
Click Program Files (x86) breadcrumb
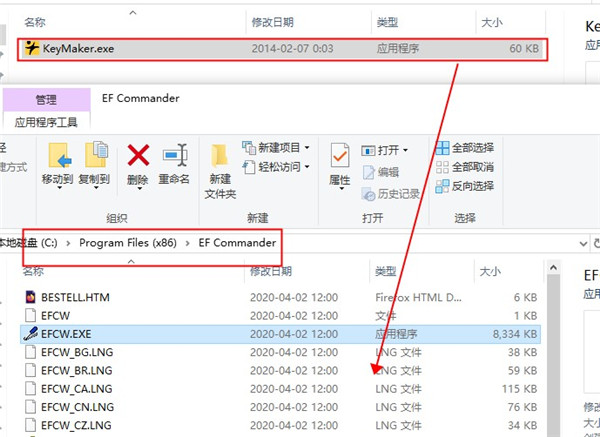pyautogui.click(x=128, y=243)
